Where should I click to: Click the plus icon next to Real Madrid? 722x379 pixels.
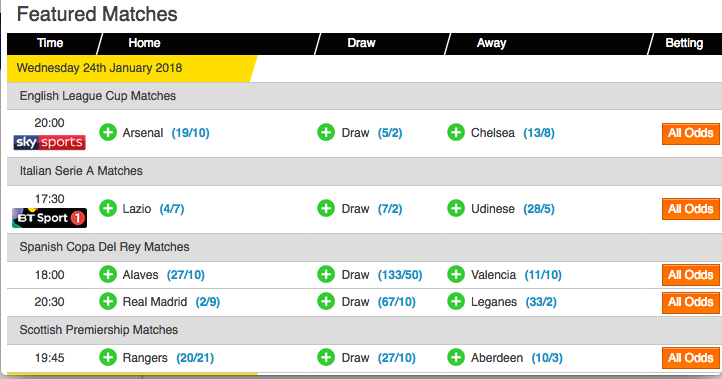tap(108, 302)
